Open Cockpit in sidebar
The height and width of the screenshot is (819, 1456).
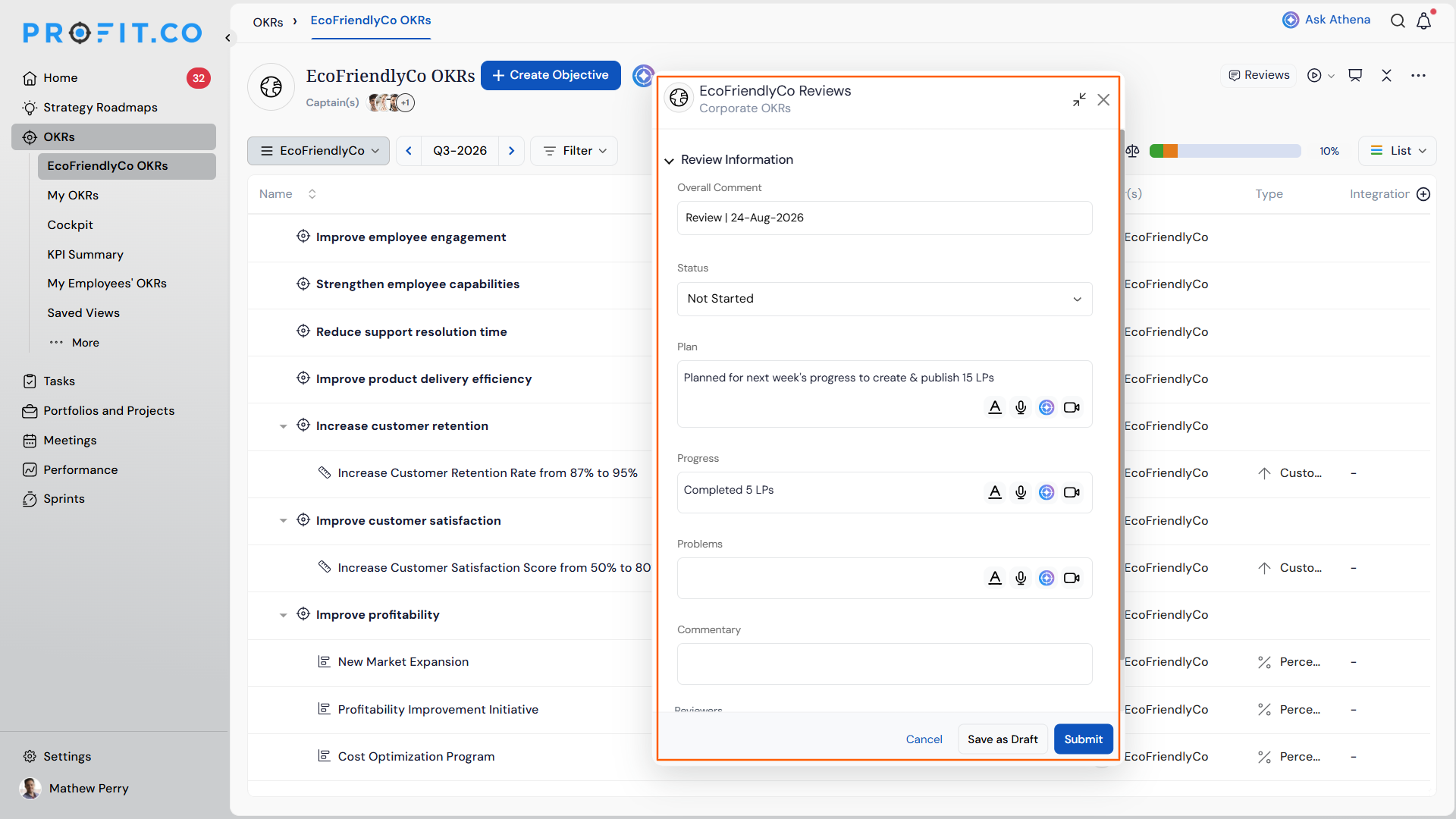(70, 225)
